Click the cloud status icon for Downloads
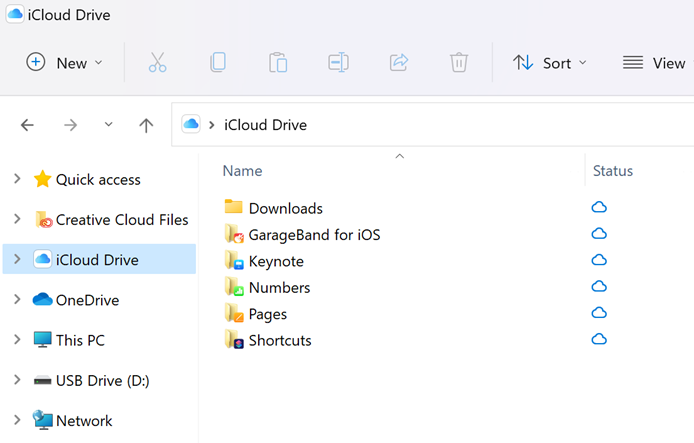The width and height of the screenshot is (694, 443). 599,207
